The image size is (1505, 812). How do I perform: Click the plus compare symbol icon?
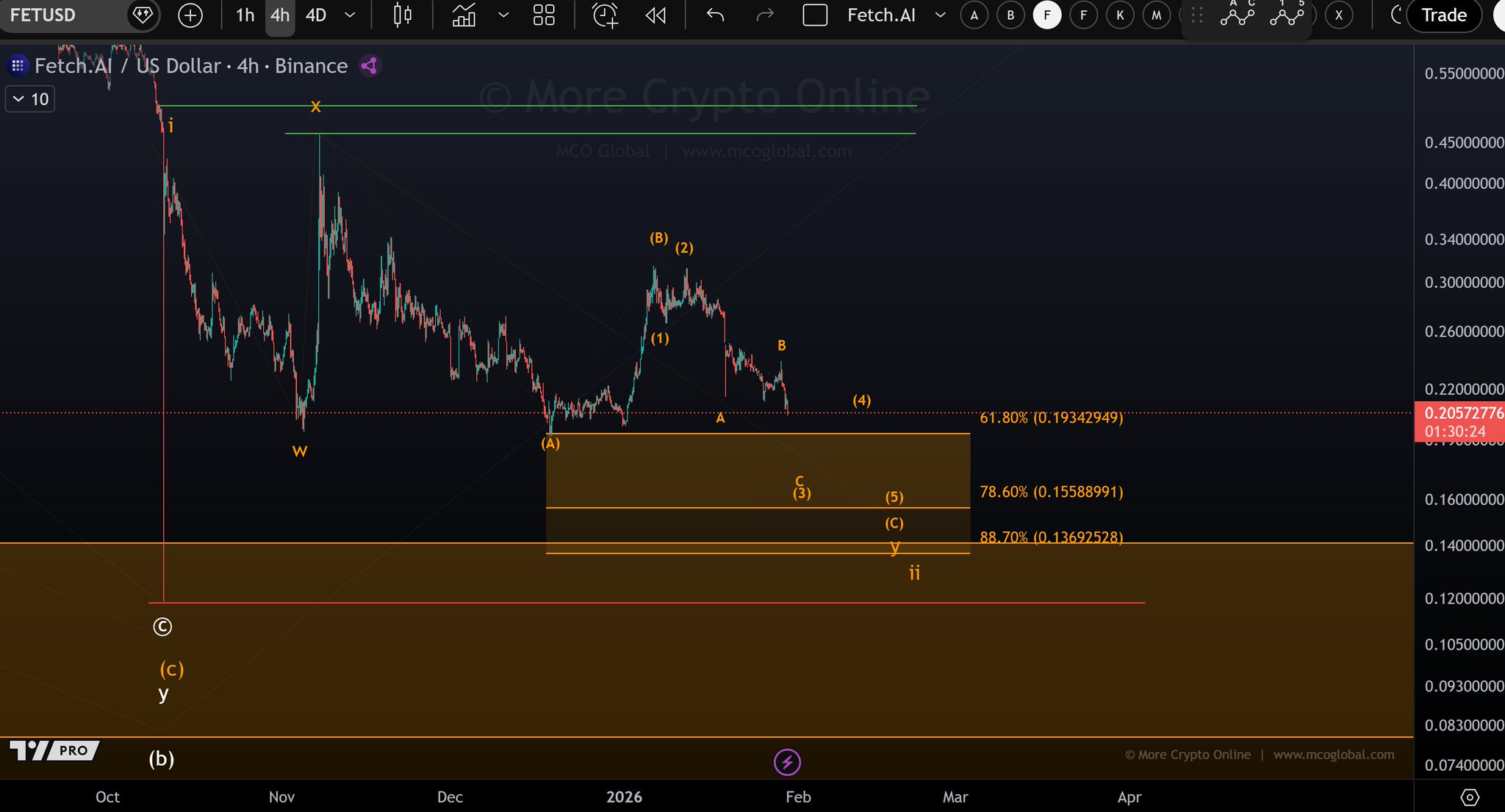tap(190, 15)
